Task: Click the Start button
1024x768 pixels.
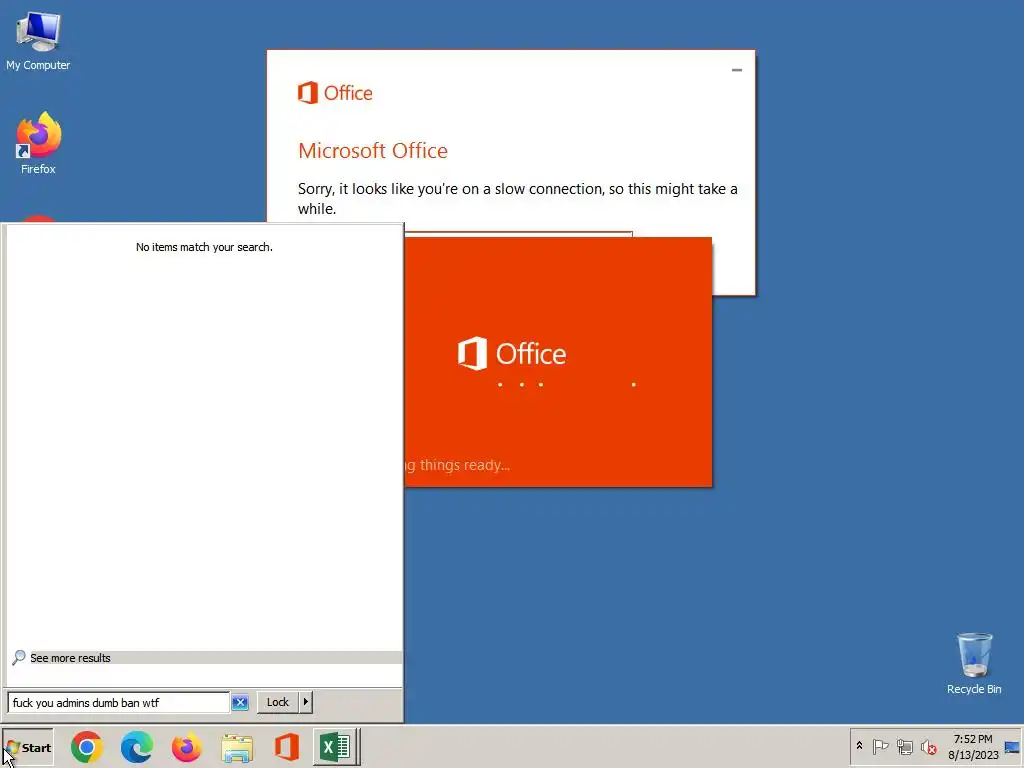Action: coord(28,748)
